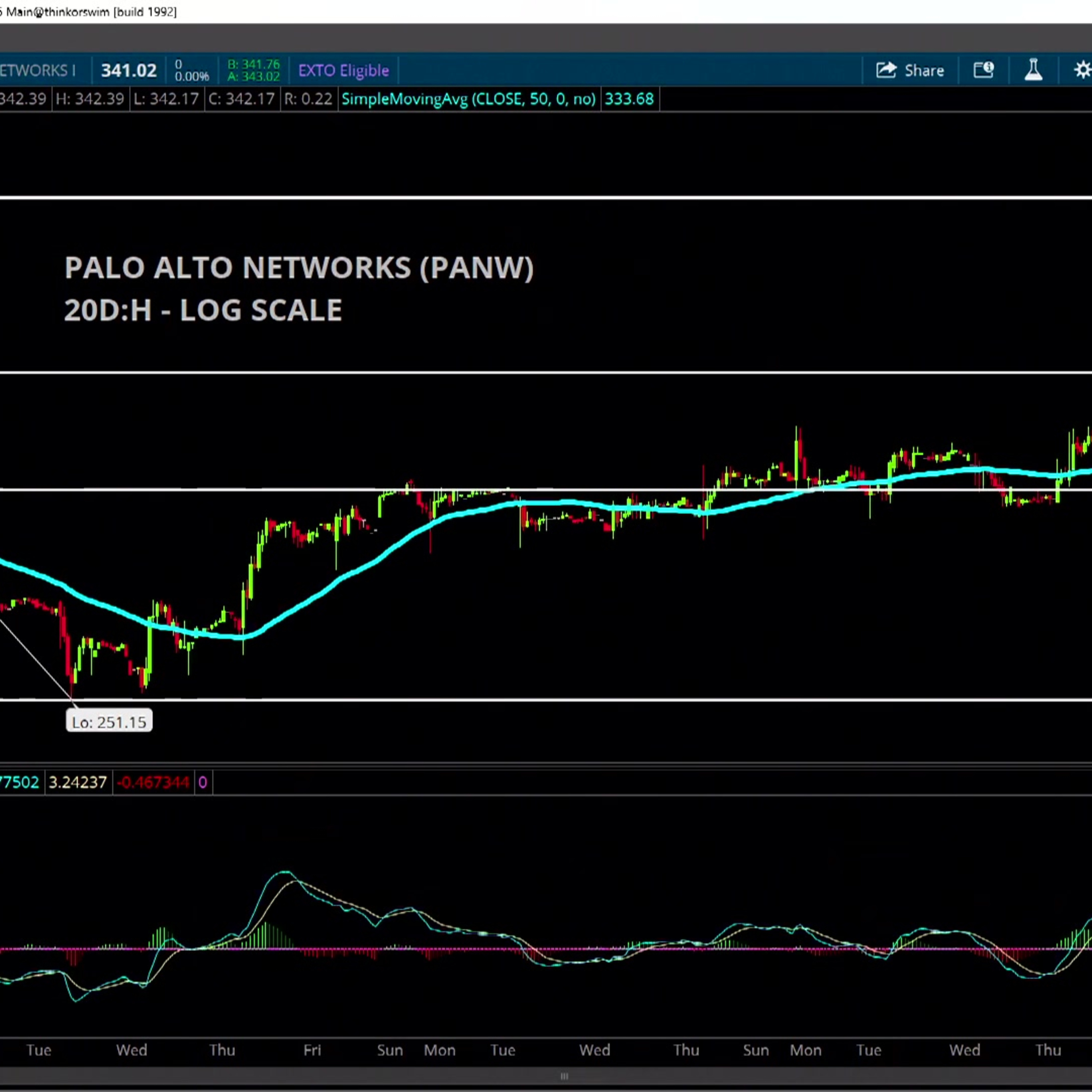Screen dimensions: 1092x1092
Task: Click the Share arrow icon
Action: coord(886,70)
